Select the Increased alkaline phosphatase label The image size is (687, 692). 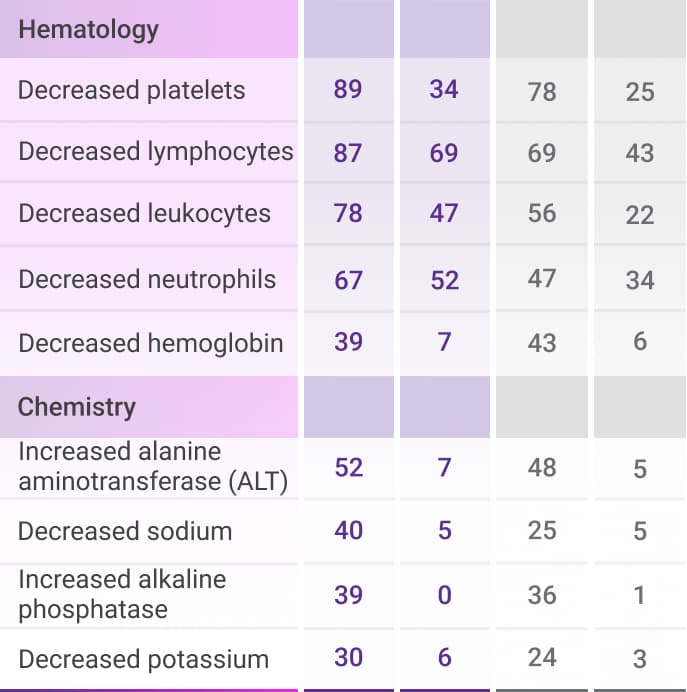122,594
